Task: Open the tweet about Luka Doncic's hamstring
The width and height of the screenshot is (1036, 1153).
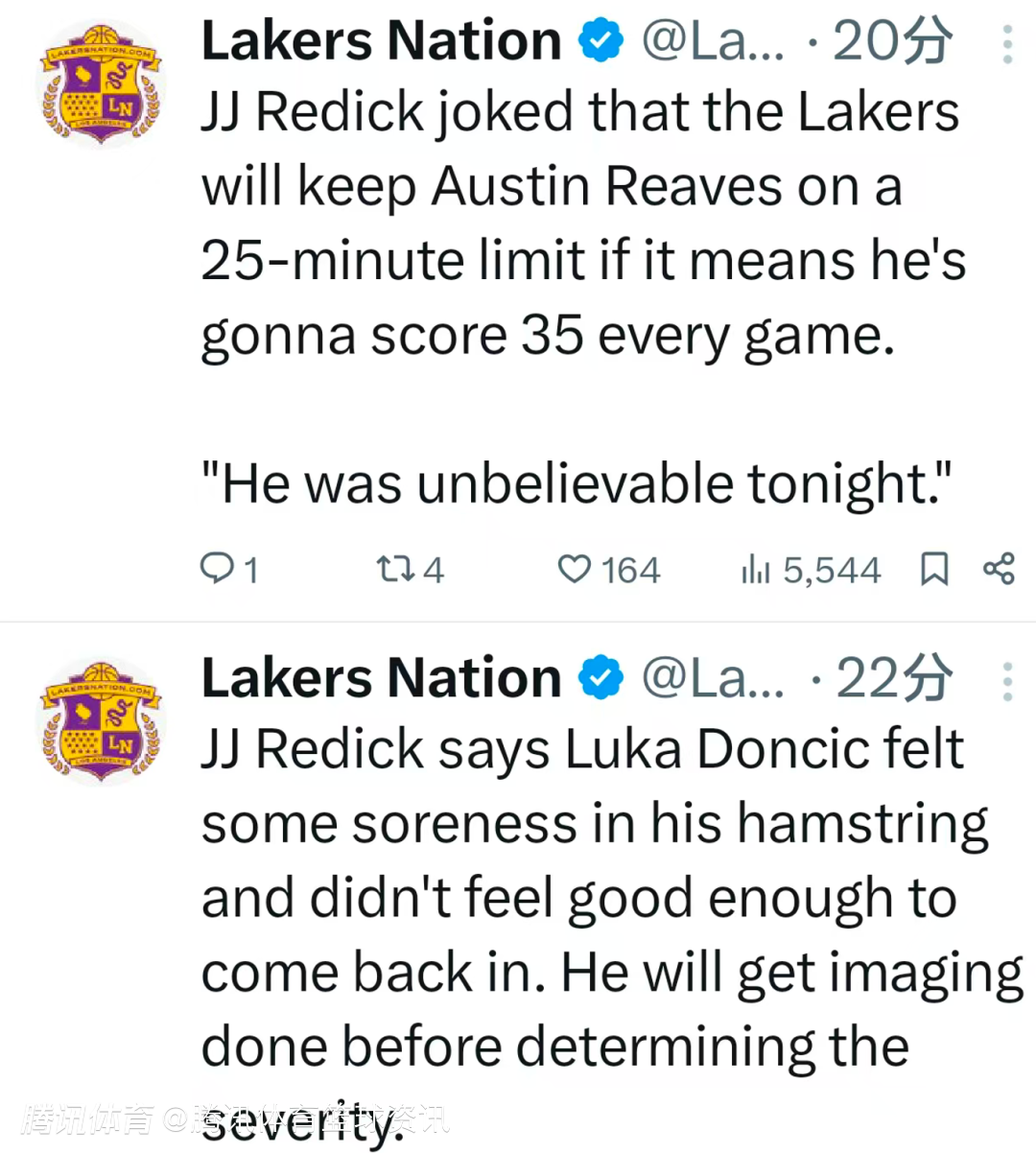Action: [x=595, y=897]
